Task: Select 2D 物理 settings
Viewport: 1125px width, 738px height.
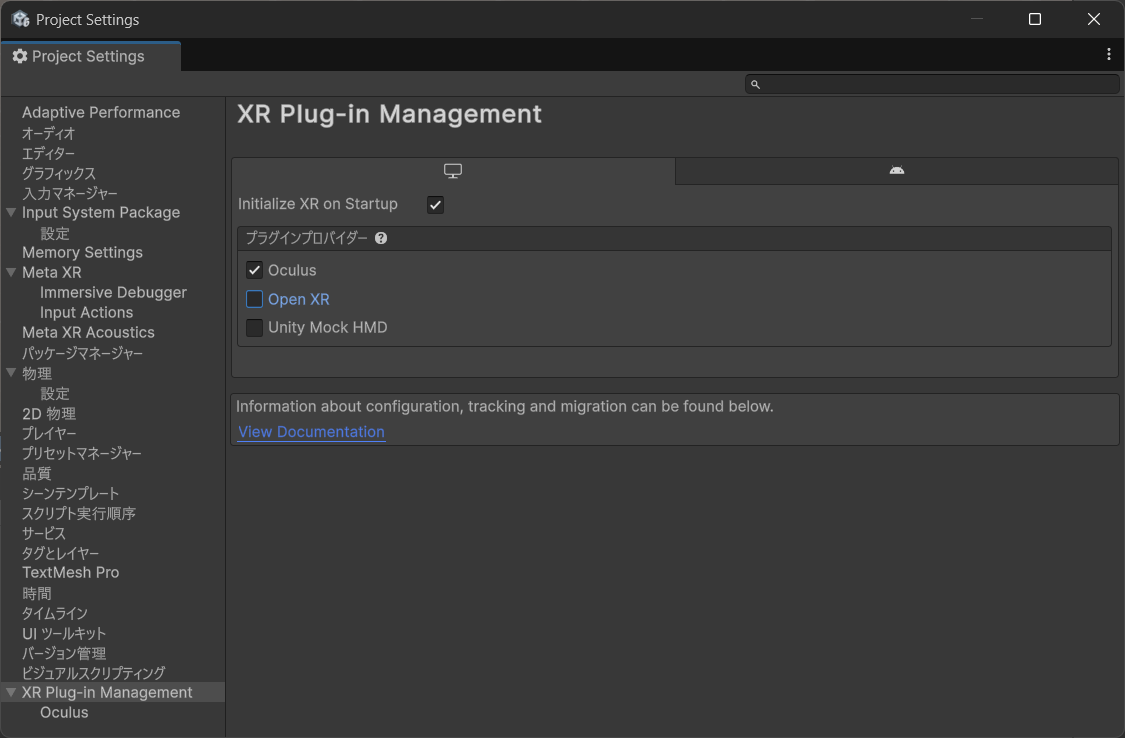Action: [x=49, y=413]
